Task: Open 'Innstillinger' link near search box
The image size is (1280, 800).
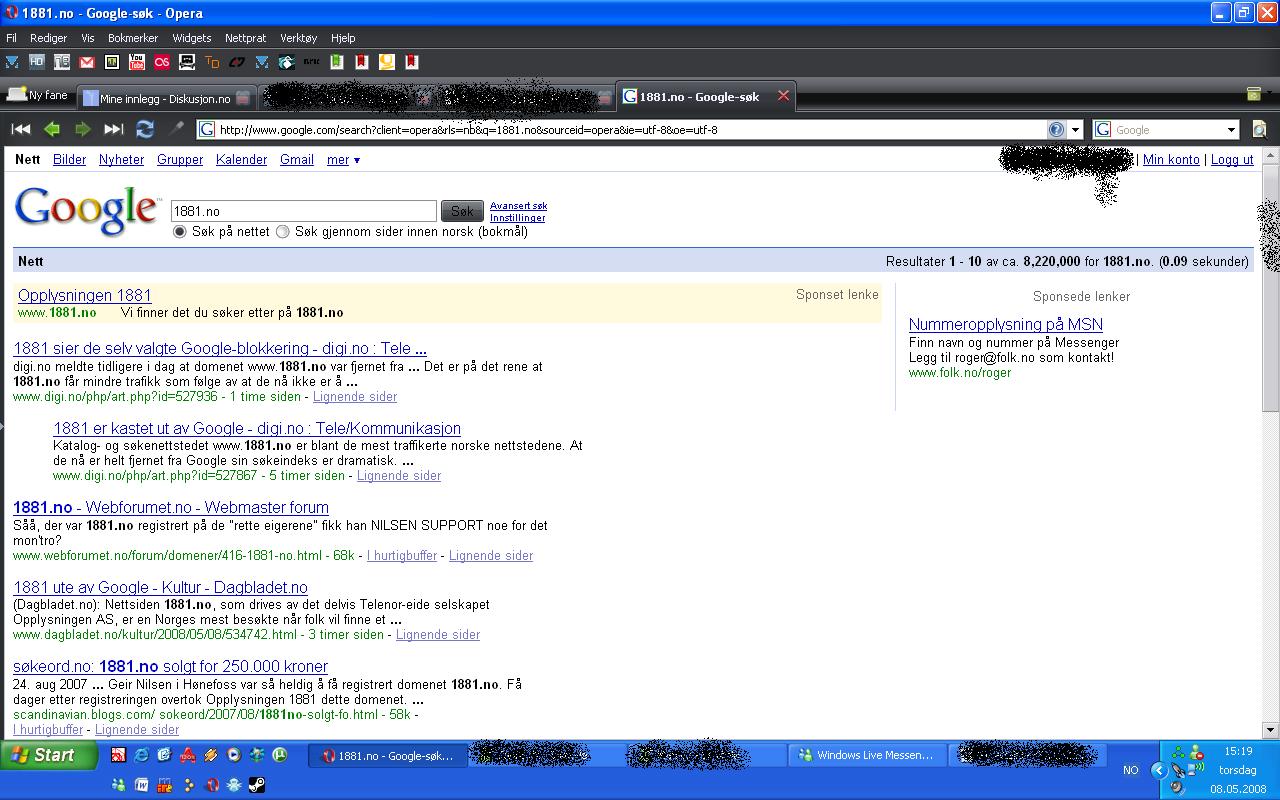Action: (x=517, y=218)
